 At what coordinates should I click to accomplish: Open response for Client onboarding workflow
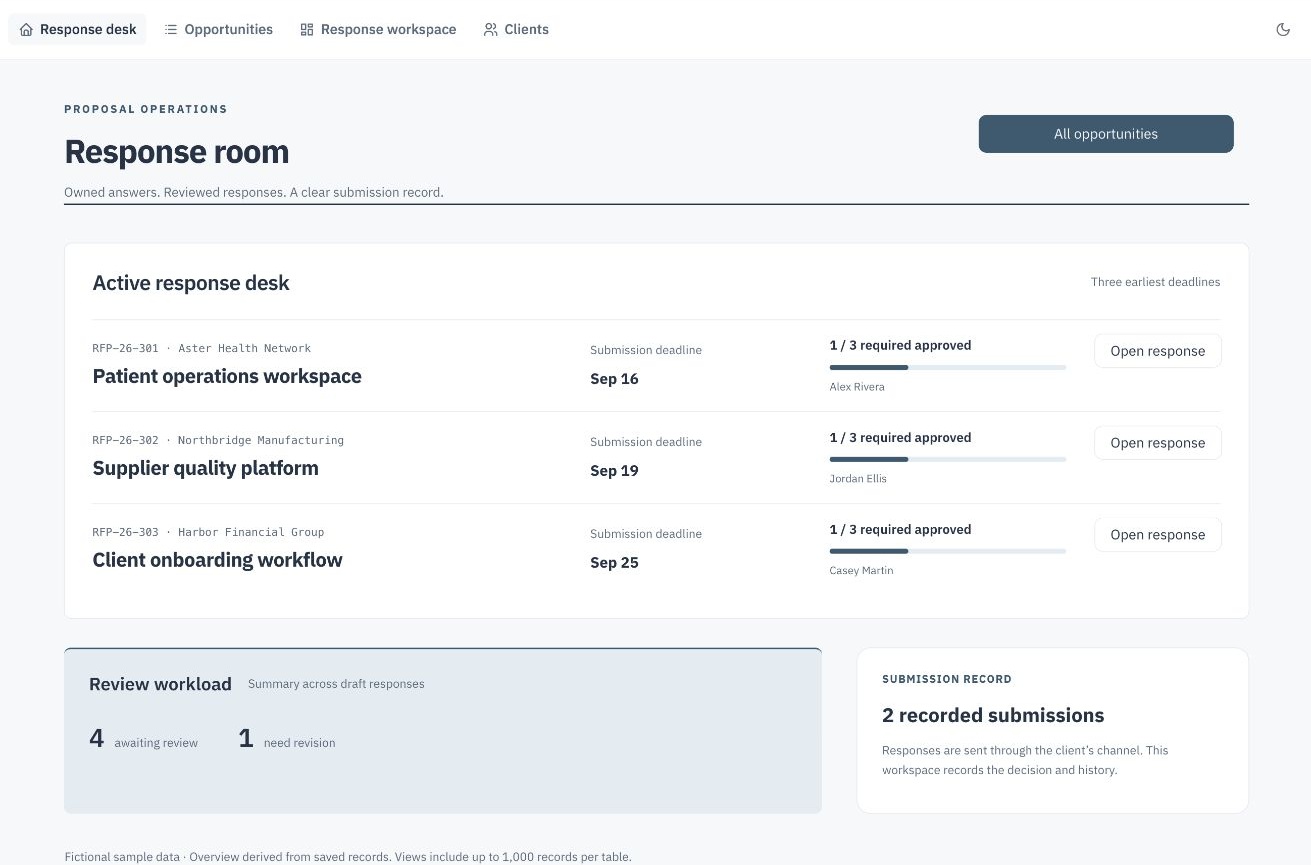[x=1158, y=535]
